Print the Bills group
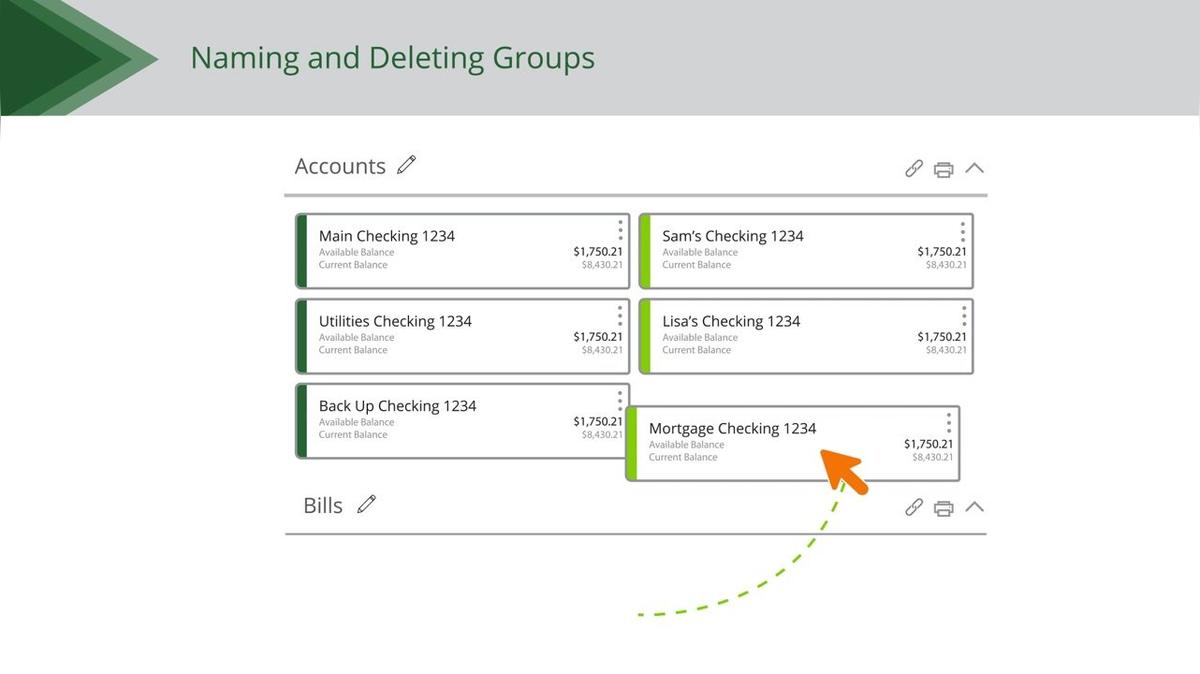The width and height of the screenshot is (1200, 674). tap(943, 508)
